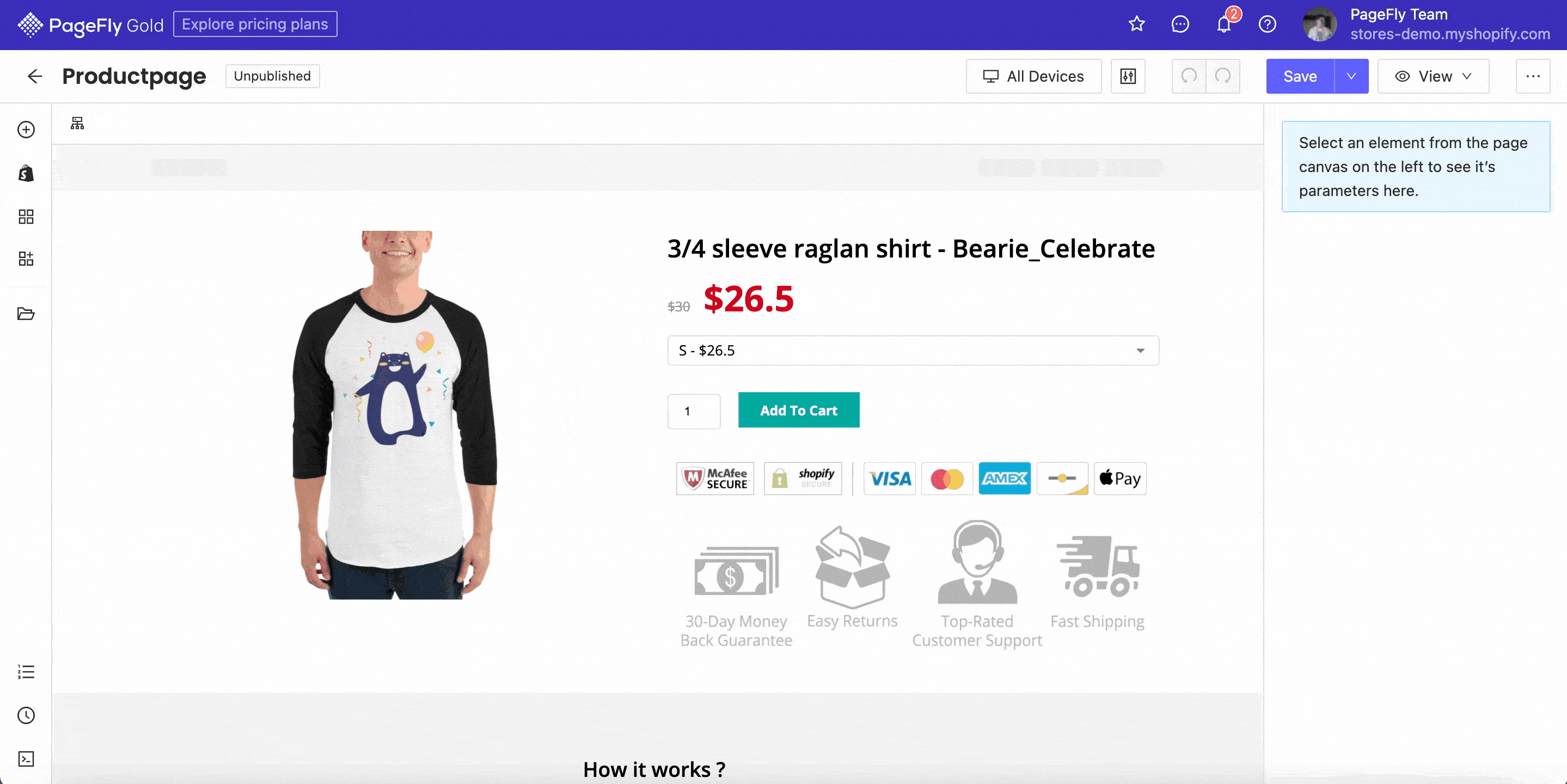Click Explore pricing plans button
Image resolution: width=1567 pixels, height=784 pixels.
click(x=255, y=24)
